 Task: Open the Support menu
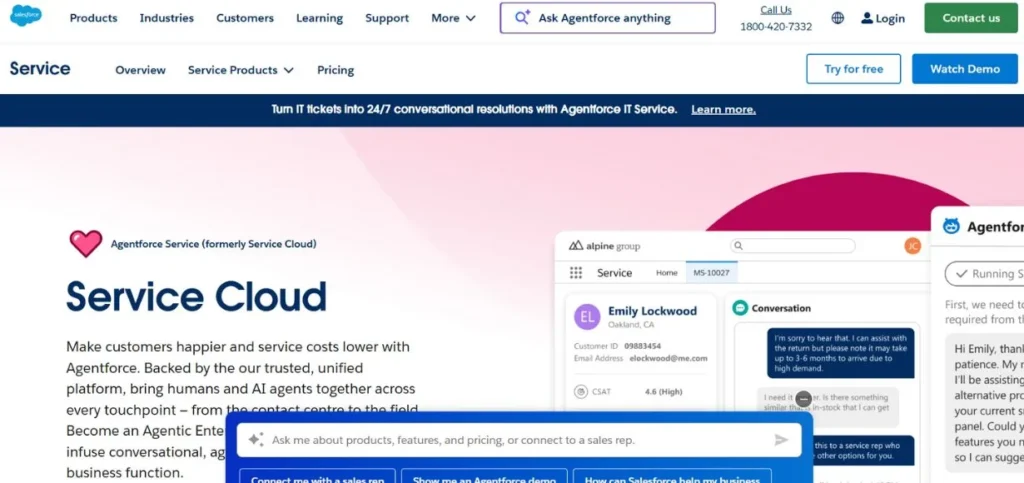(387, 18)
